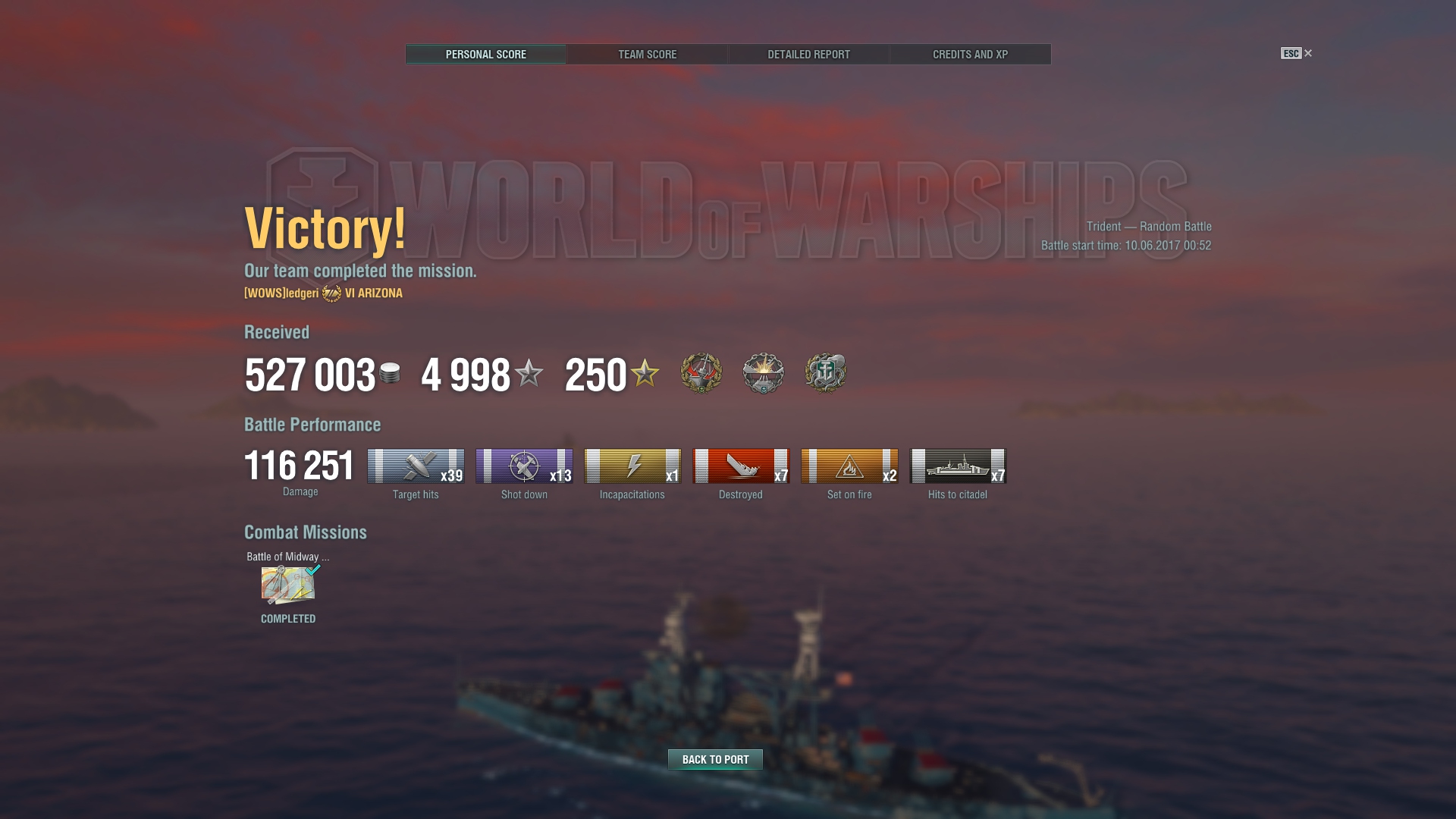Click the silver credits coin icon
Image resolution: width=1456 pixels, height=819 pixels.
390,373
